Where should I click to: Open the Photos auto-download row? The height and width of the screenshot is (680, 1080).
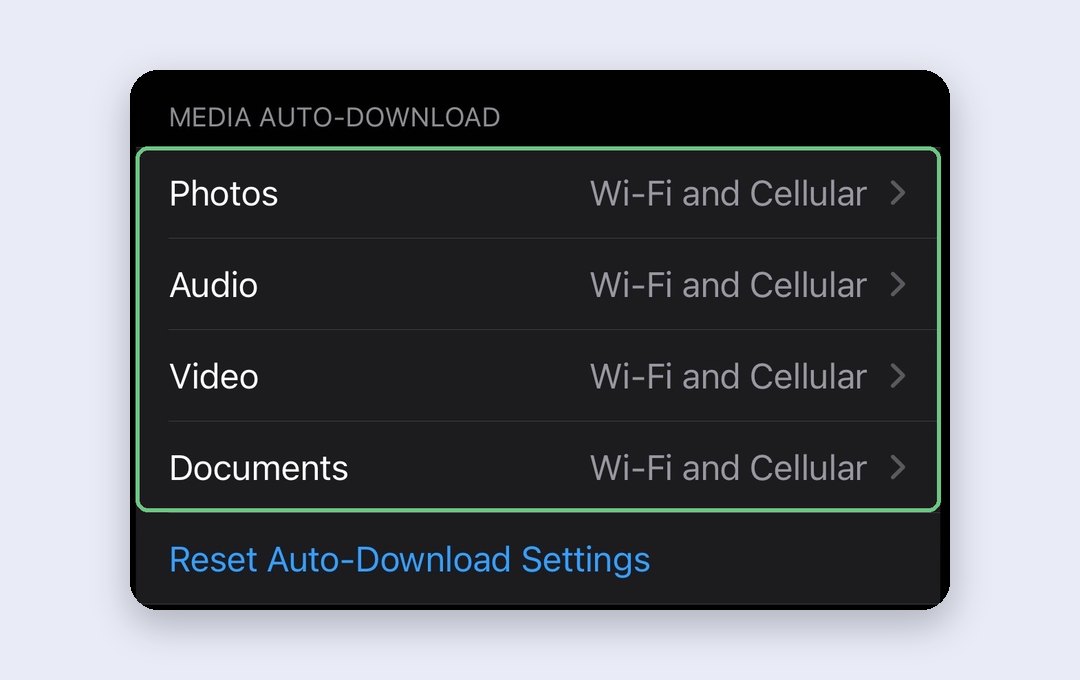(538, 194)
